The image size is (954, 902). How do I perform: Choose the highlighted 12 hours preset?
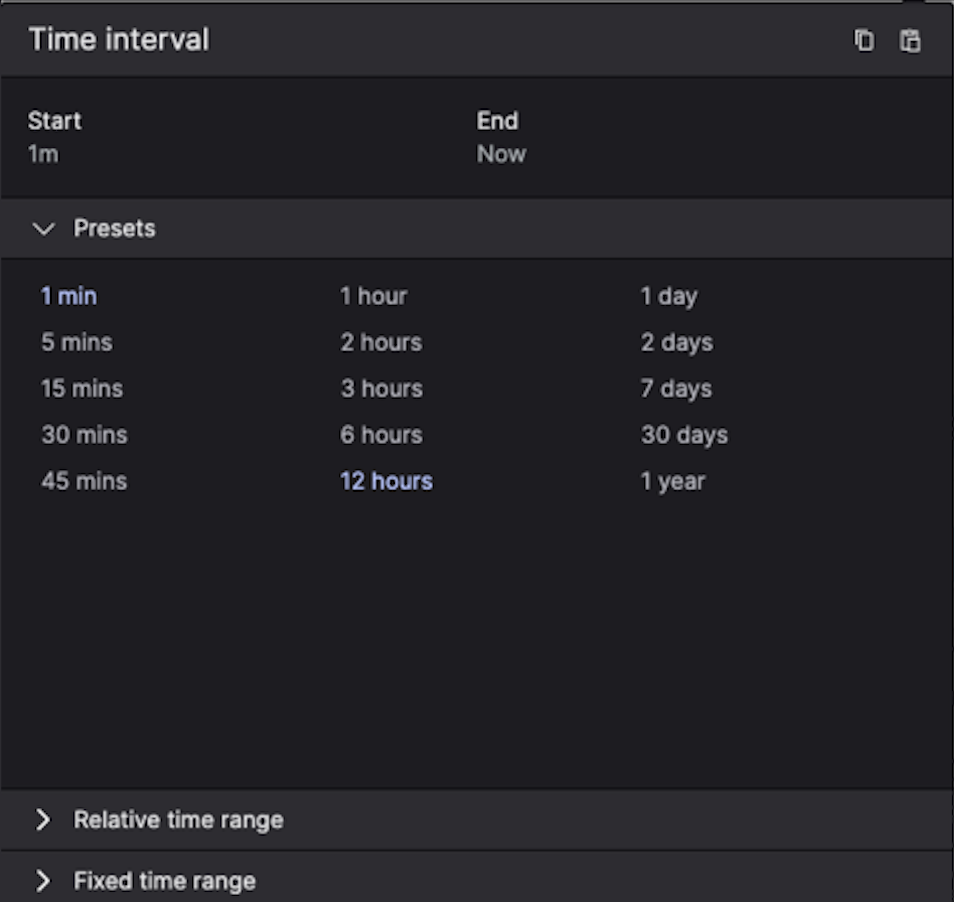[386, 481]
